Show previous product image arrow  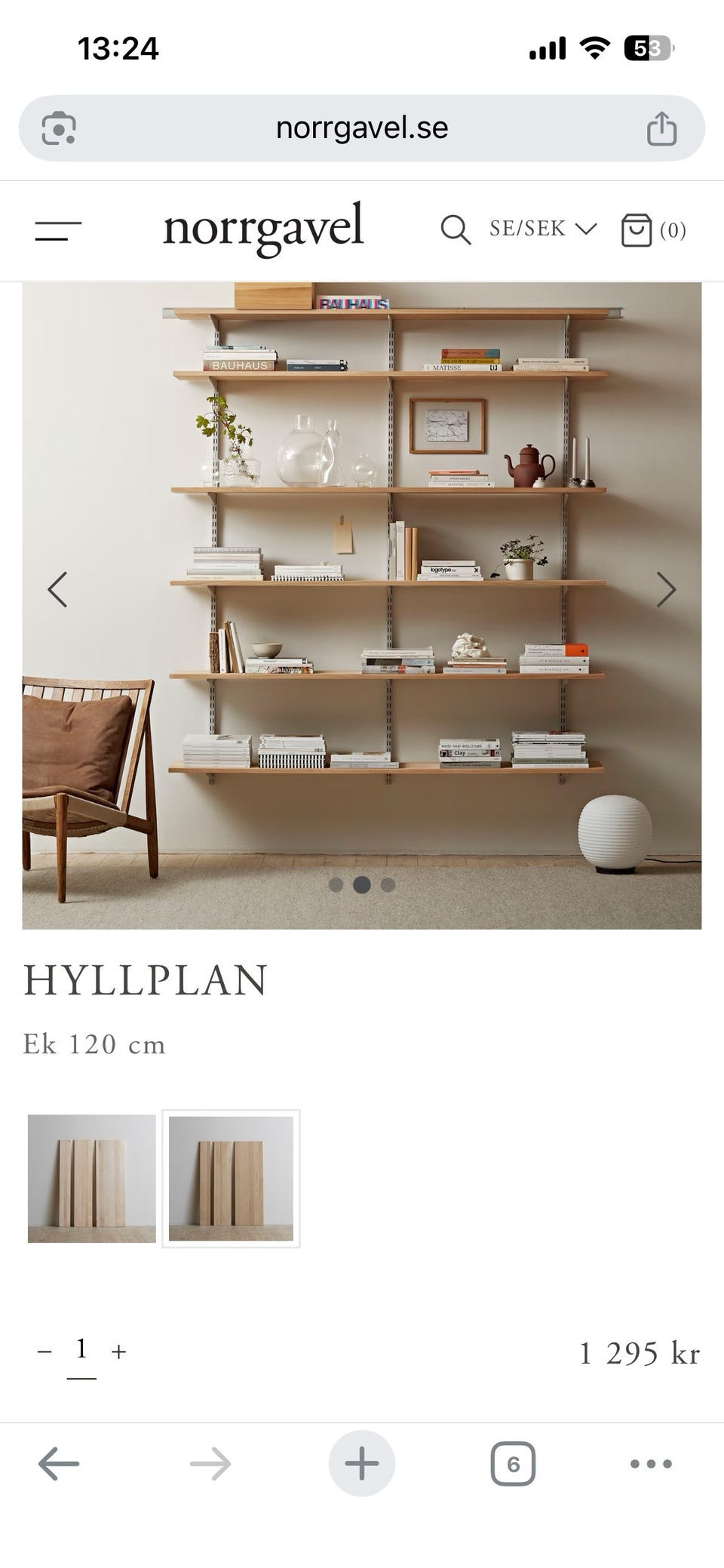57,589
